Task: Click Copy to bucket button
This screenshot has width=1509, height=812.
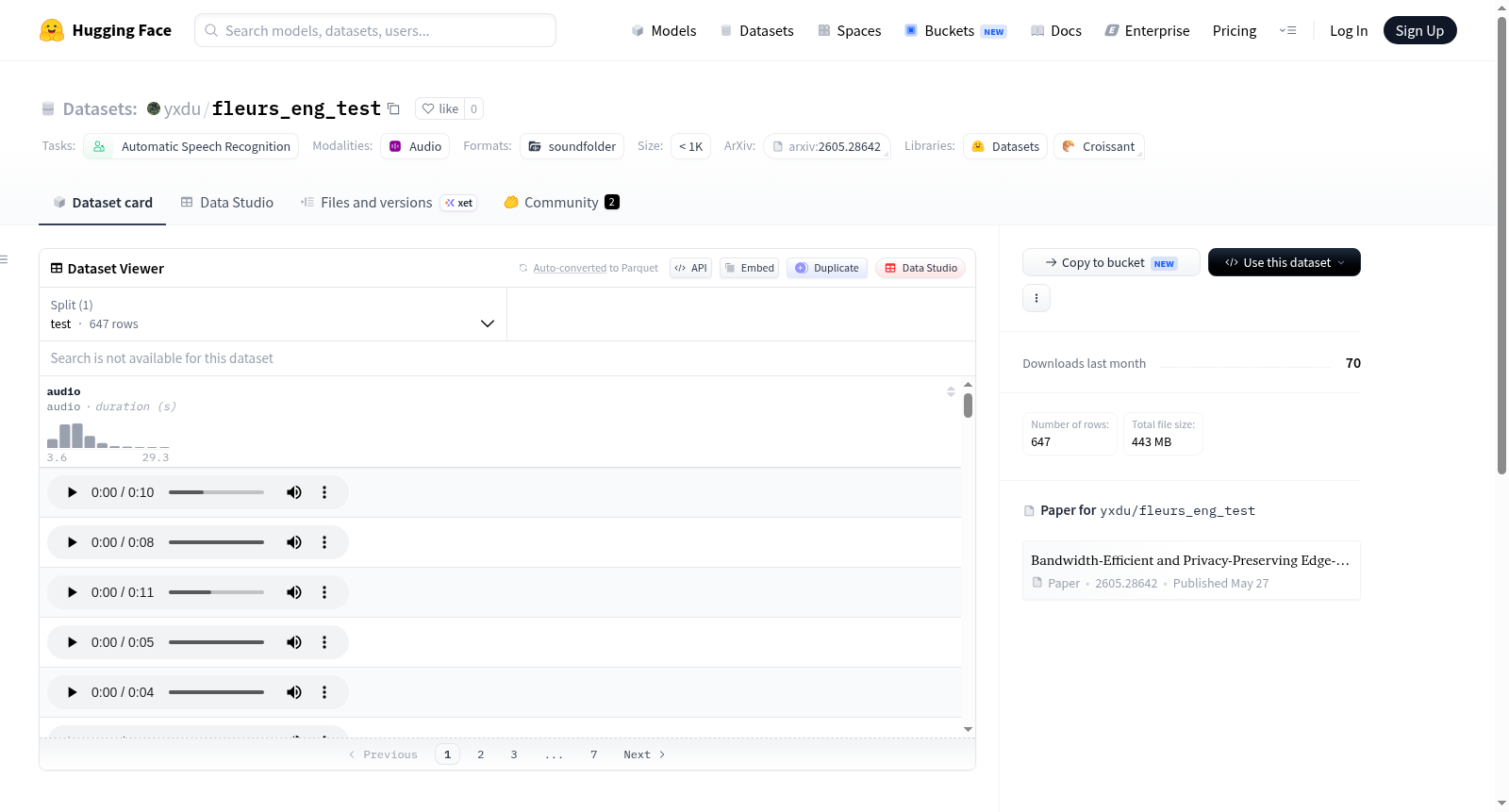Action: point(1111,262)
